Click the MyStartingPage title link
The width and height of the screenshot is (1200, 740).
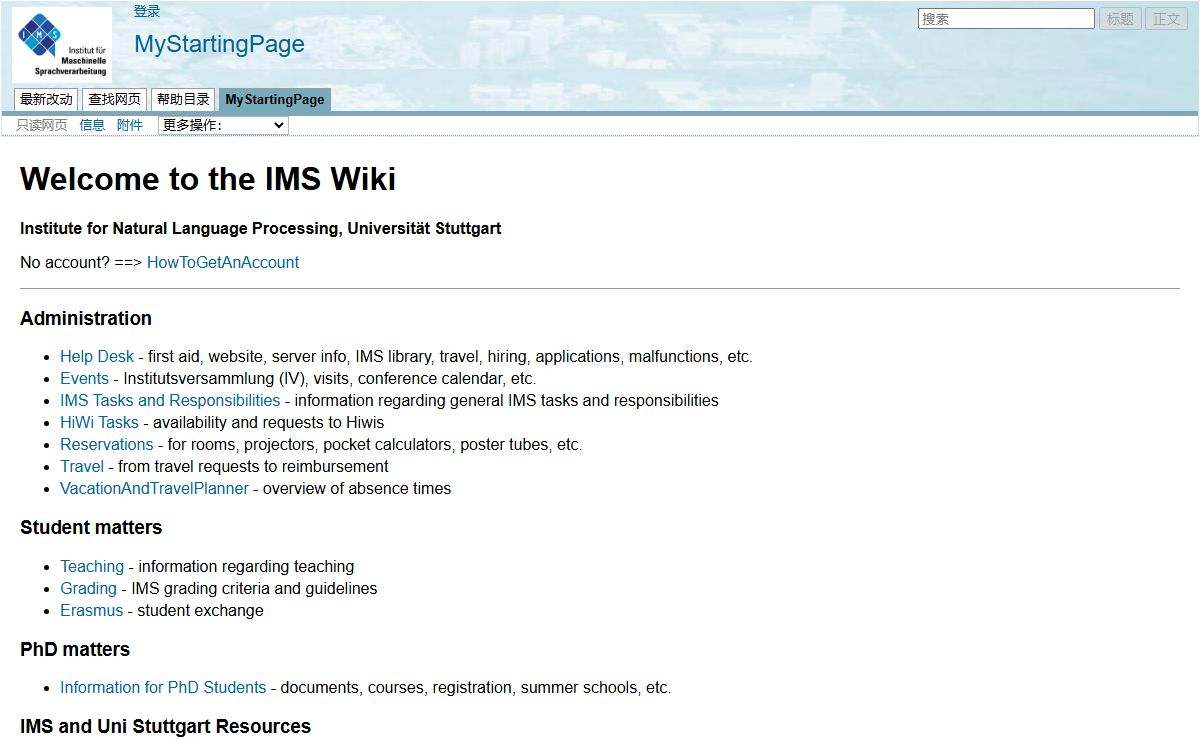click(219, 44)
